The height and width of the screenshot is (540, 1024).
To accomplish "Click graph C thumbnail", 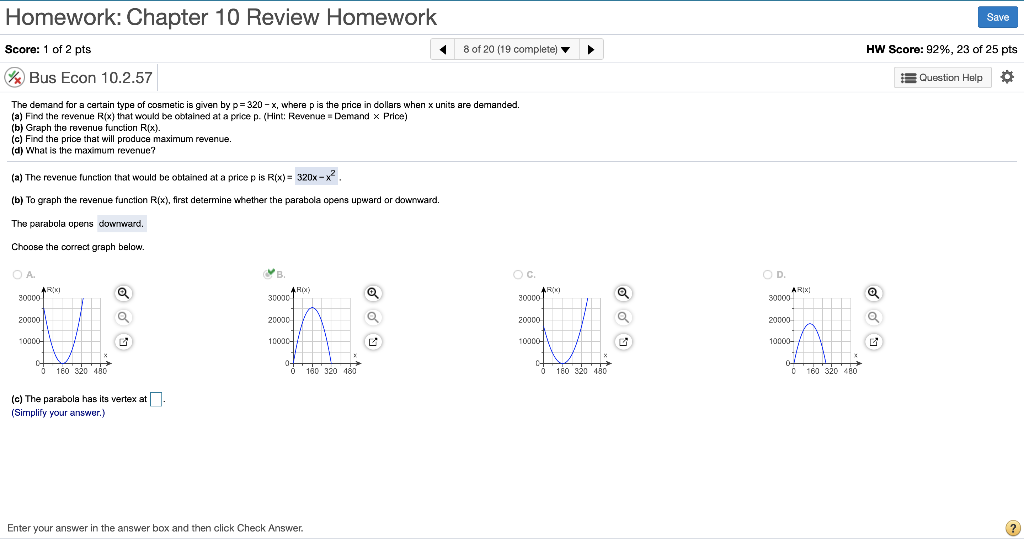I will pos(564,330).
